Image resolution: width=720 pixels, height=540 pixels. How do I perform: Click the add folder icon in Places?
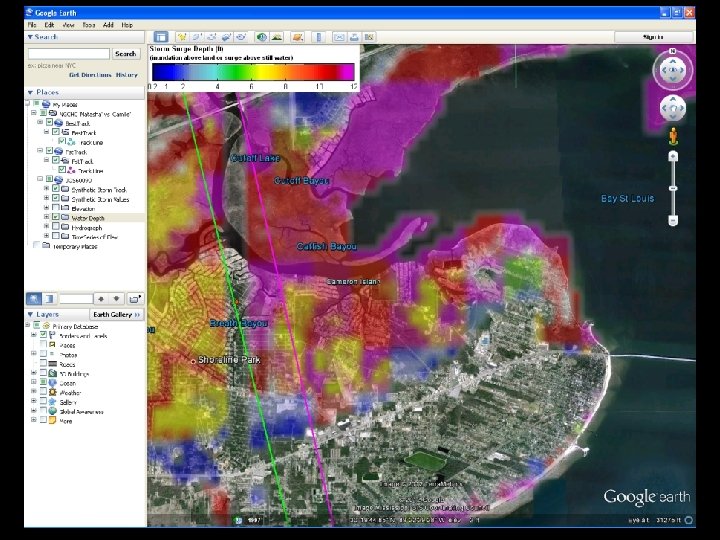(135, 299)
